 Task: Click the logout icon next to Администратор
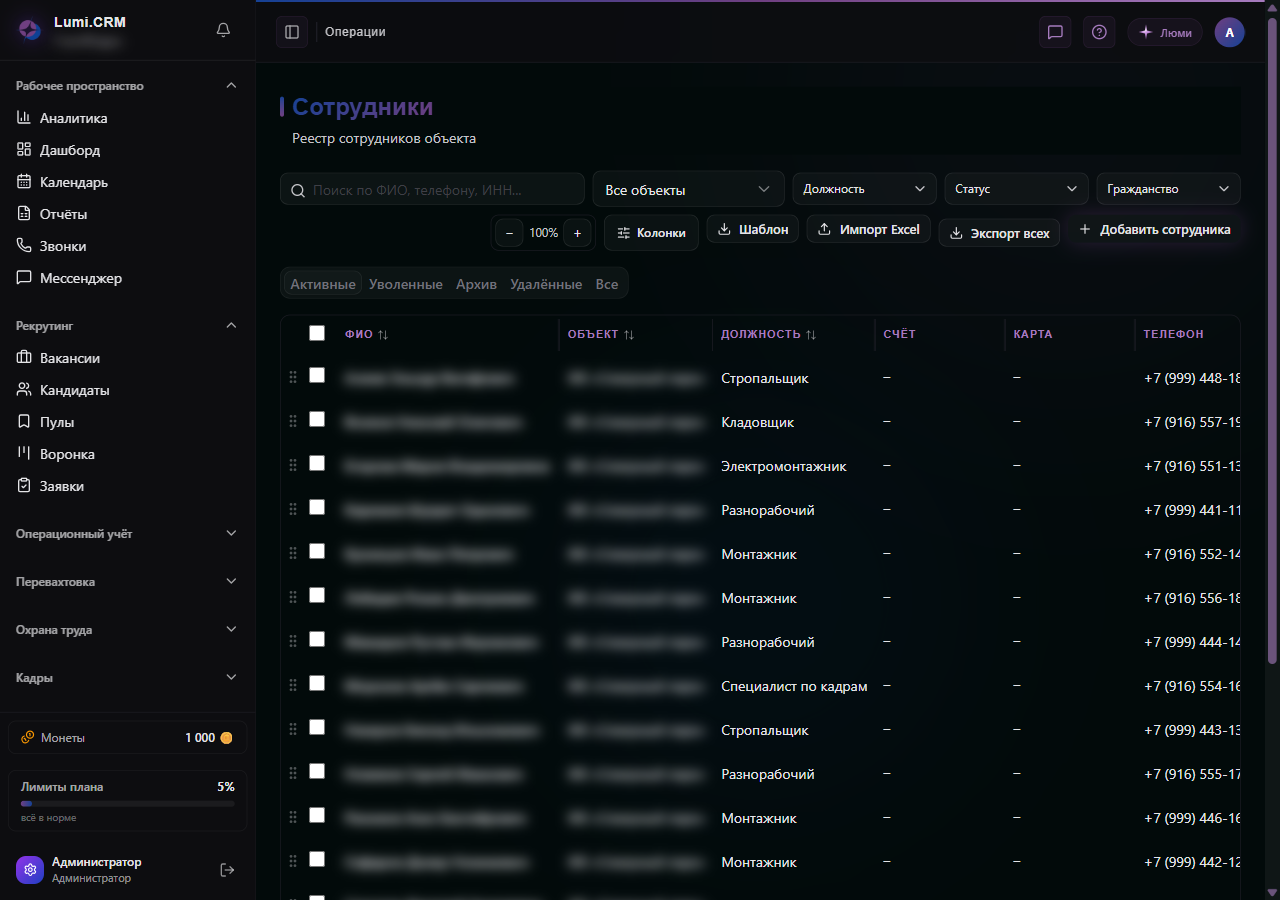[227, 870]
